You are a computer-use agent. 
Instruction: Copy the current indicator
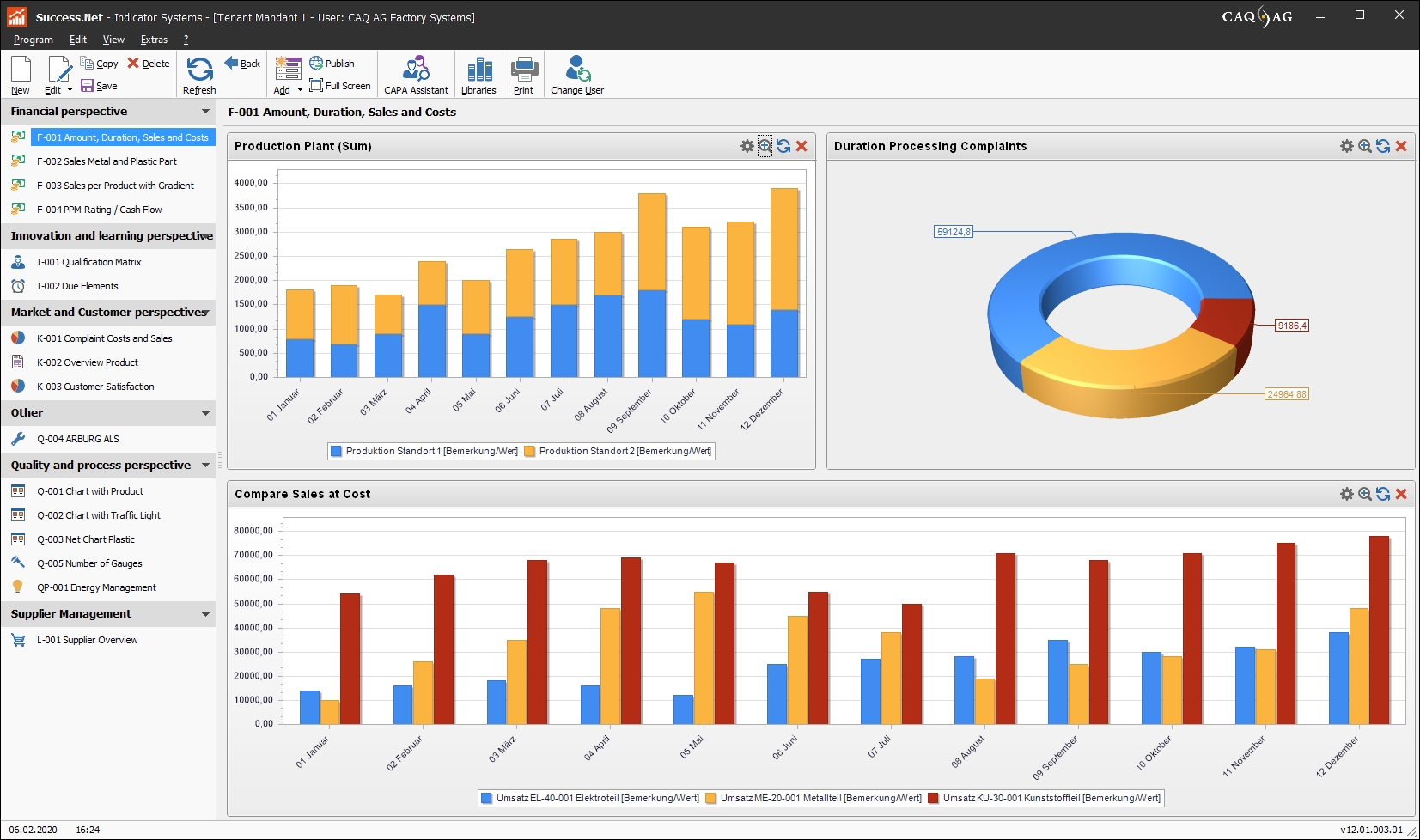click(99, 64)
